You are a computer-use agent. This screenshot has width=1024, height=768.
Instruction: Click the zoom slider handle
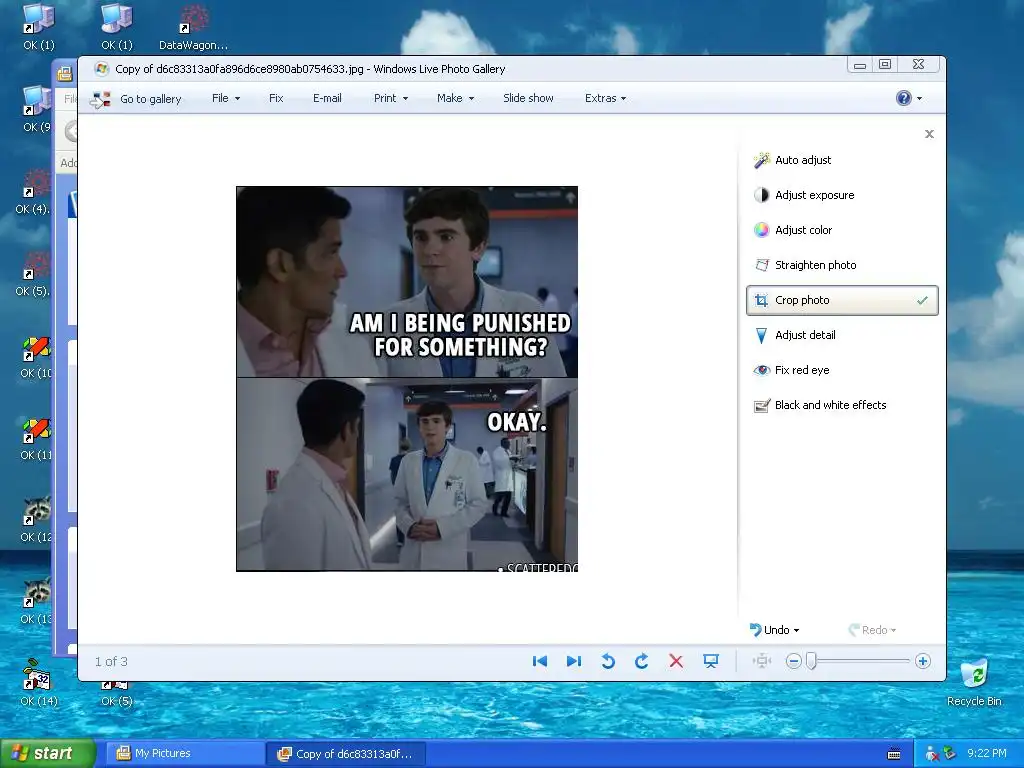pyautogui.click(x=811, y=661)
